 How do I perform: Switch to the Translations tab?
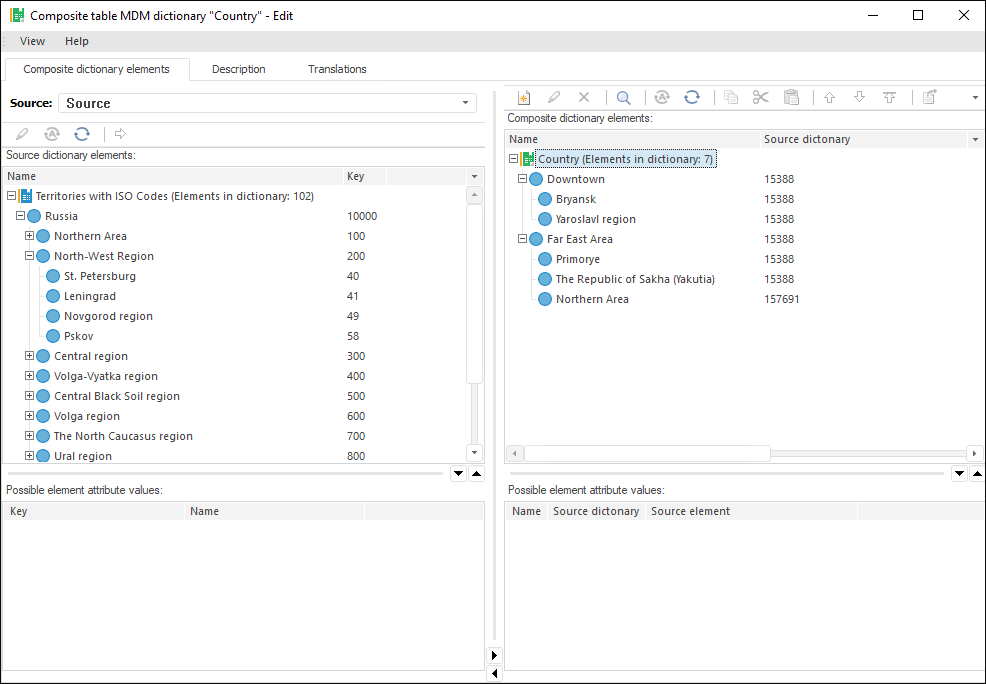[x=337, y=69]
